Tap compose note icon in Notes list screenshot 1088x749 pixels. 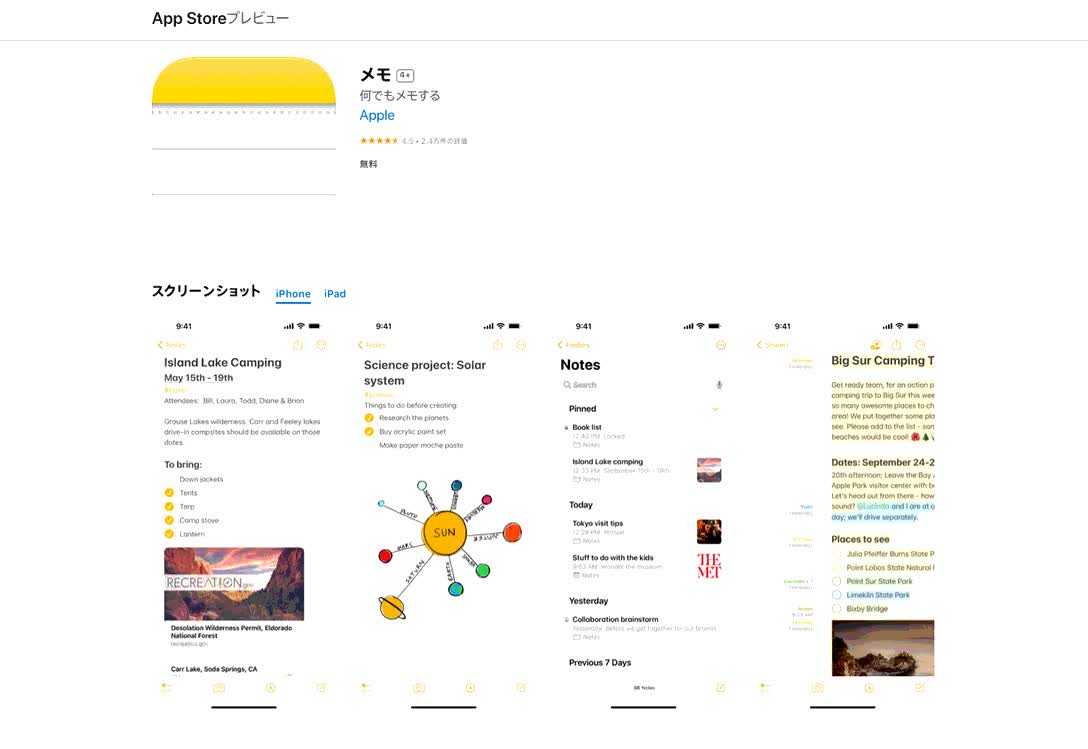pyautogui.click(x=721, y=687)
